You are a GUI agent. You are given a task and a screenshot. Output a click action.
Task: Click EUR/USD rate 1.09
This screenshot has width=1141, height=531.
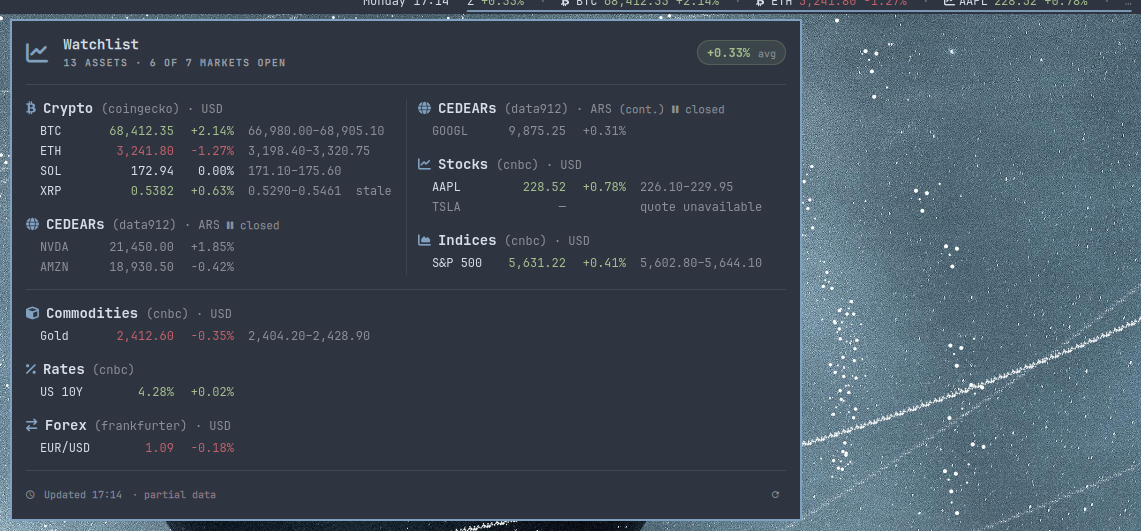click(x=159, y=448)
